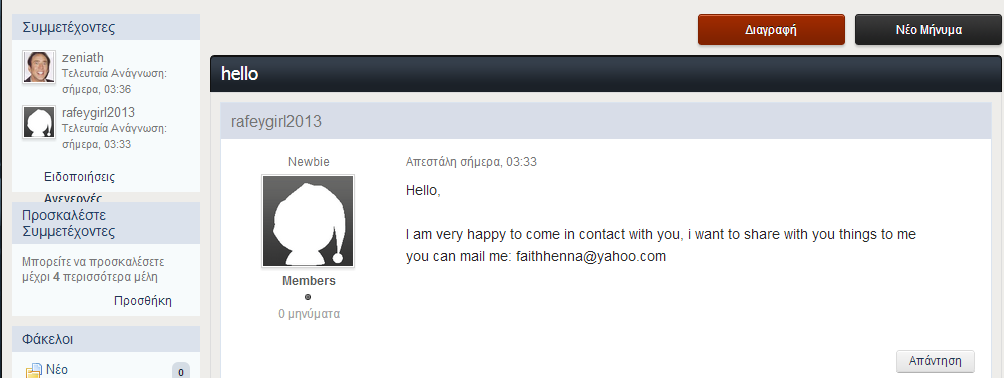Click the unread count badge for Νέο

pyautogui.click(x=181, y=372)
